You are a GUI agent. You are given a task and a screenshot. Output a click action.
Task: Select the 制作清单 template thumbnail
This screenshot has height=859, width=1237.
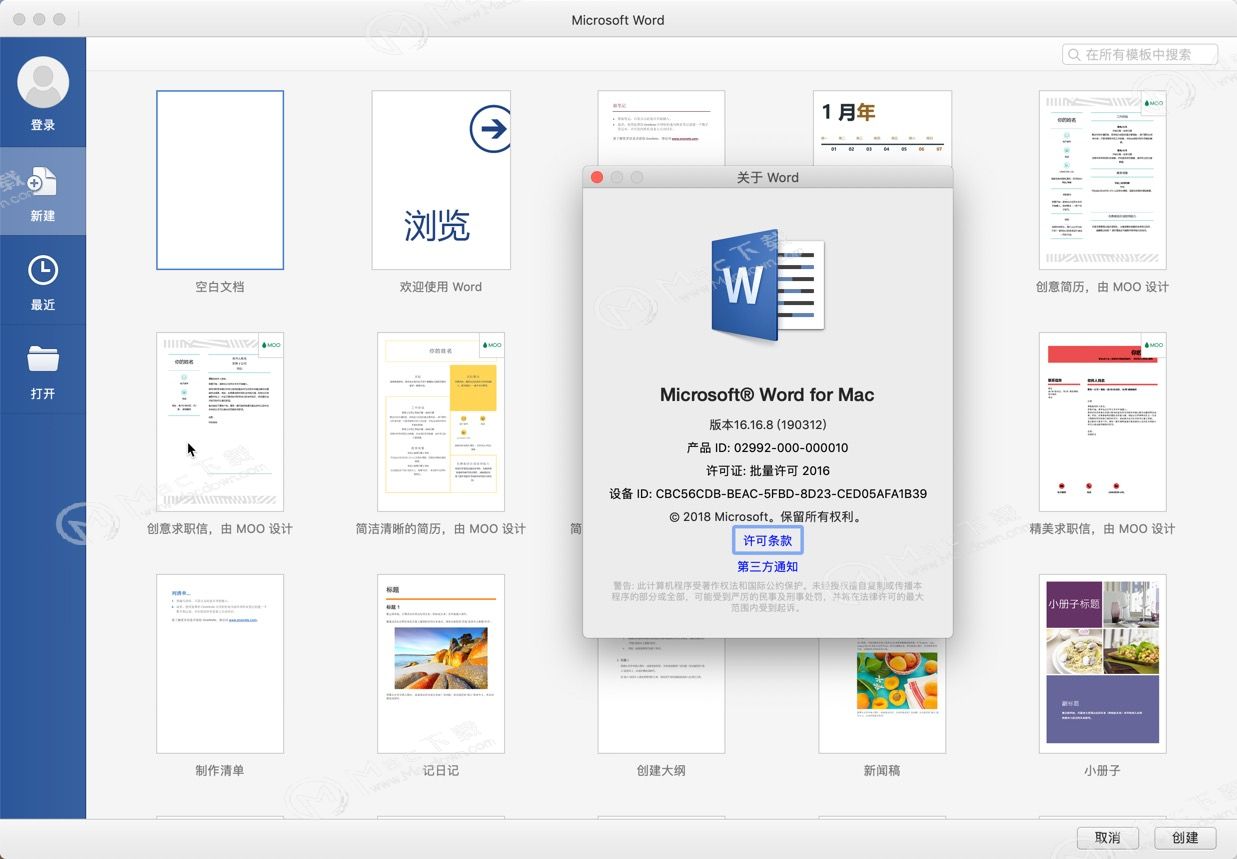click(x=220, y=664)
